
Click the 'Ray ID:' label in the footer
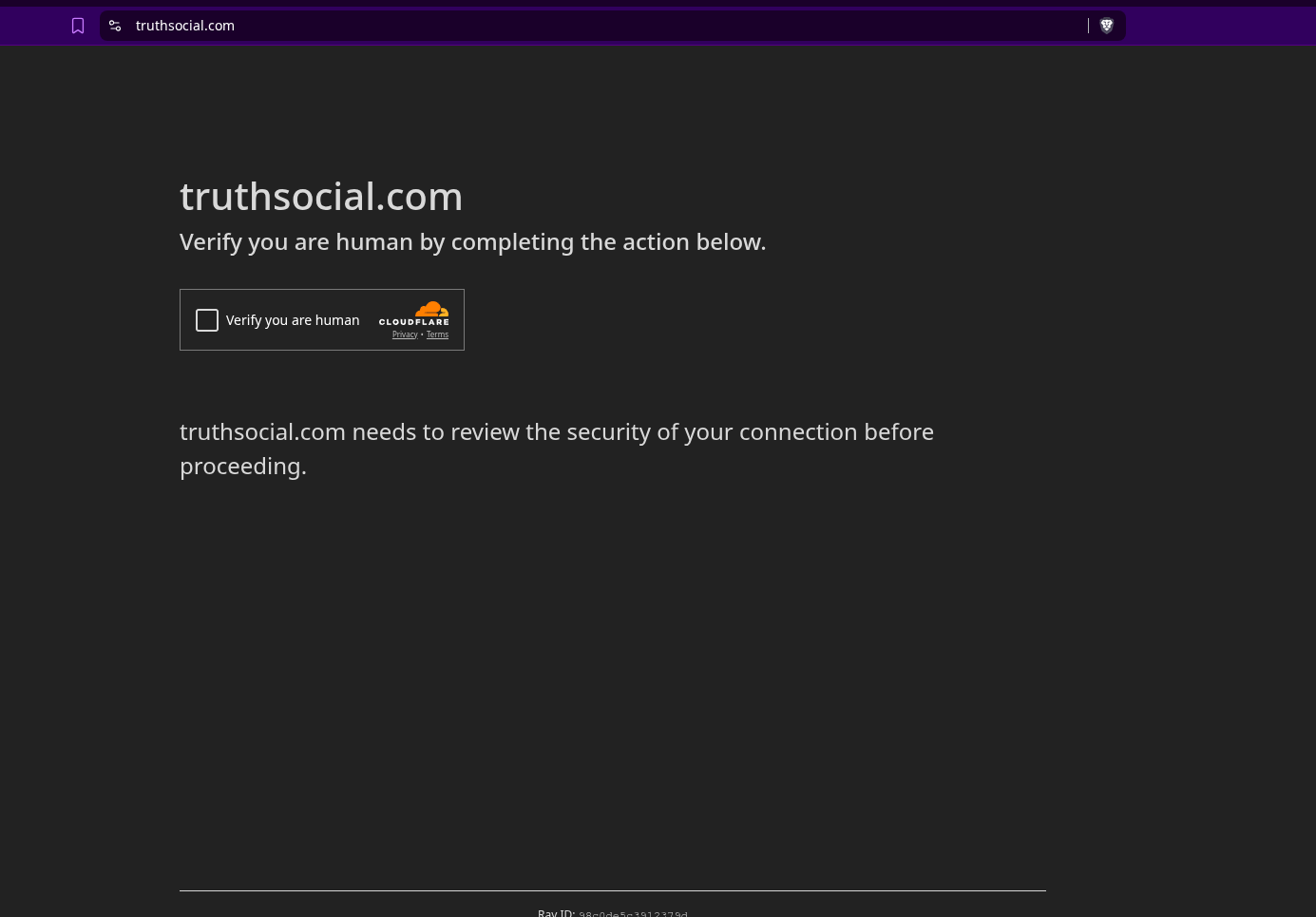(x=556, y=913)
